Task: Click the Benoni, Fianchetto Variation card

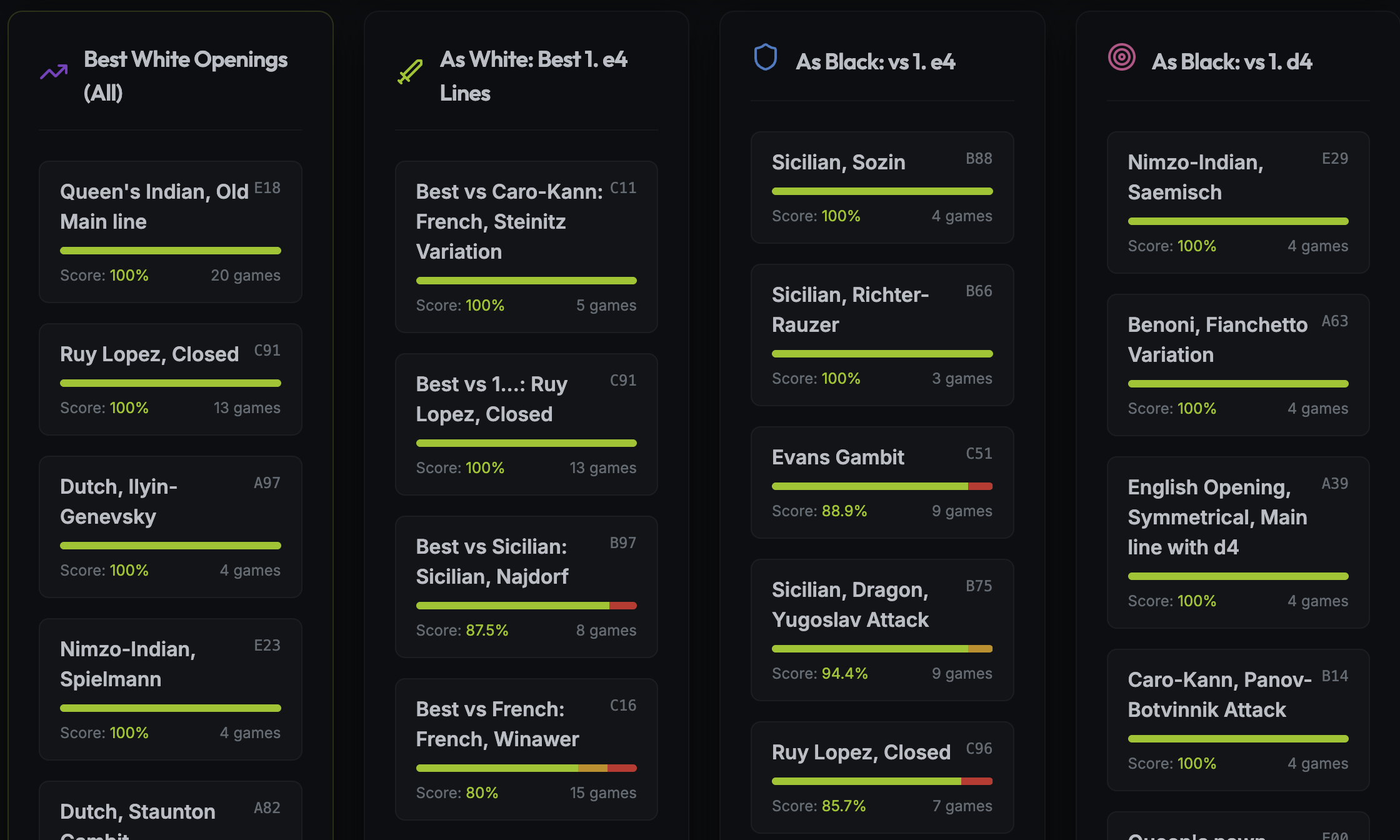Action: click(x=1237, y=364)
